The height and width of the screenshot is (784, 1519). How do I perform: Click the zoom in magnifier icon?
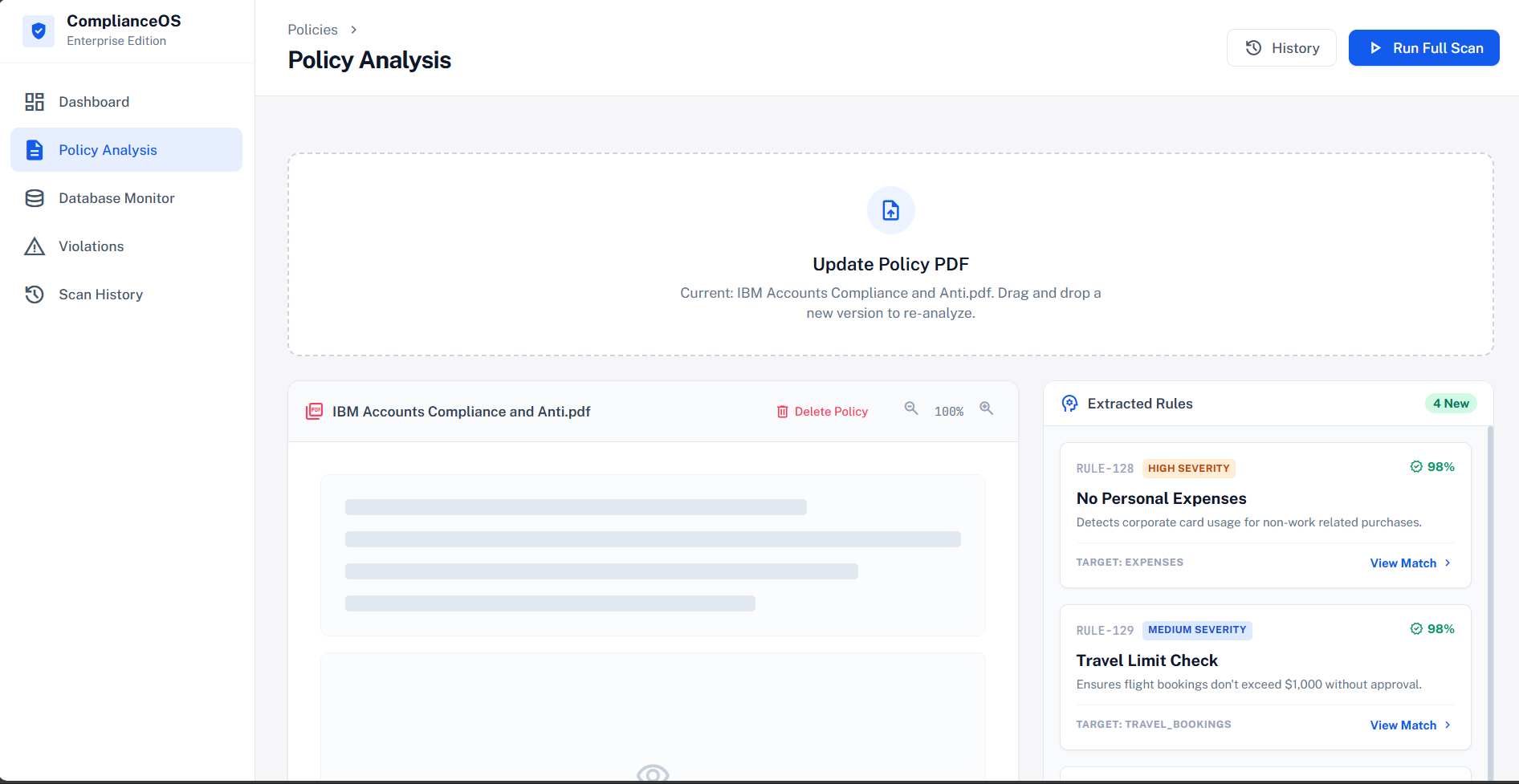click(987, 408)
